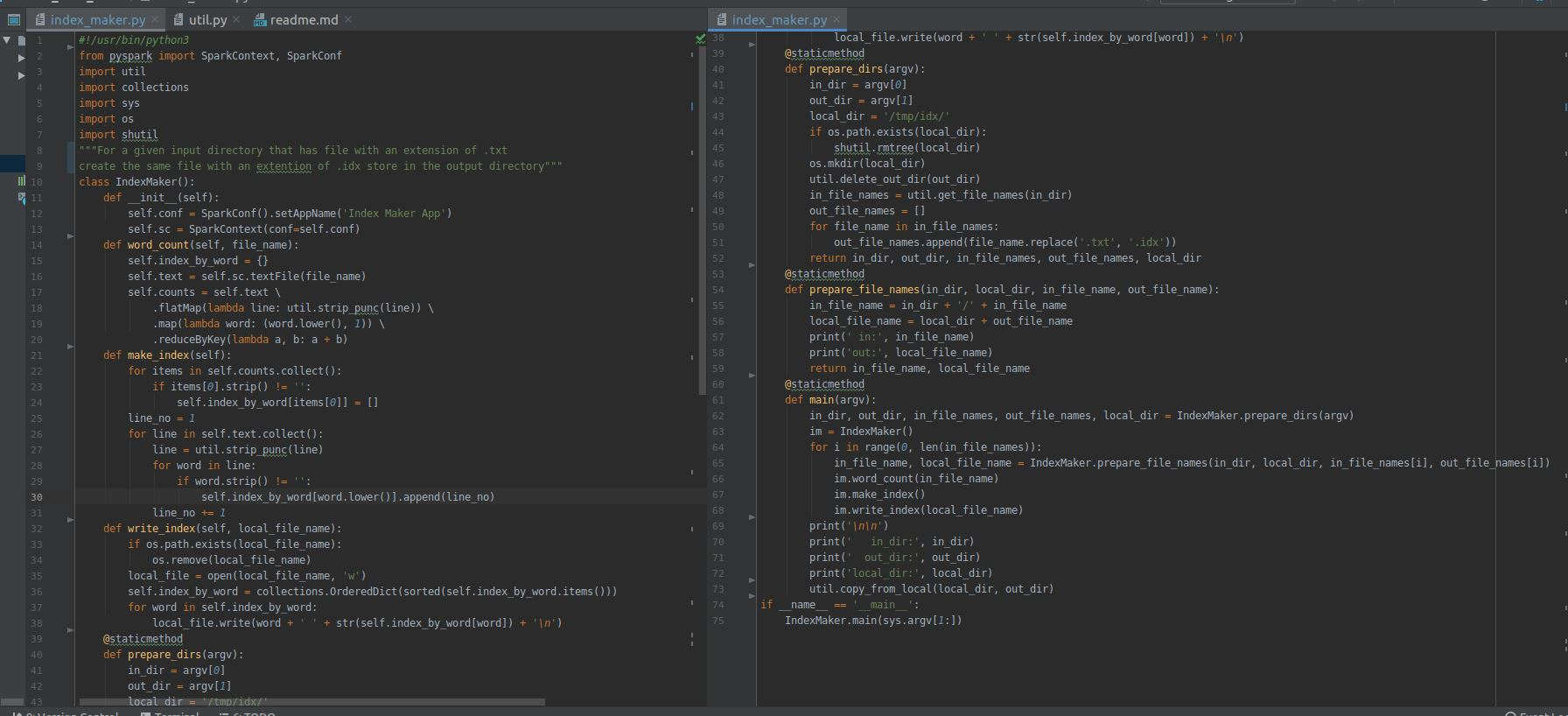Screen dimensions: 1568x716
Task: Click the blue stripe mark in left editor margin
Action: point(692,107)
